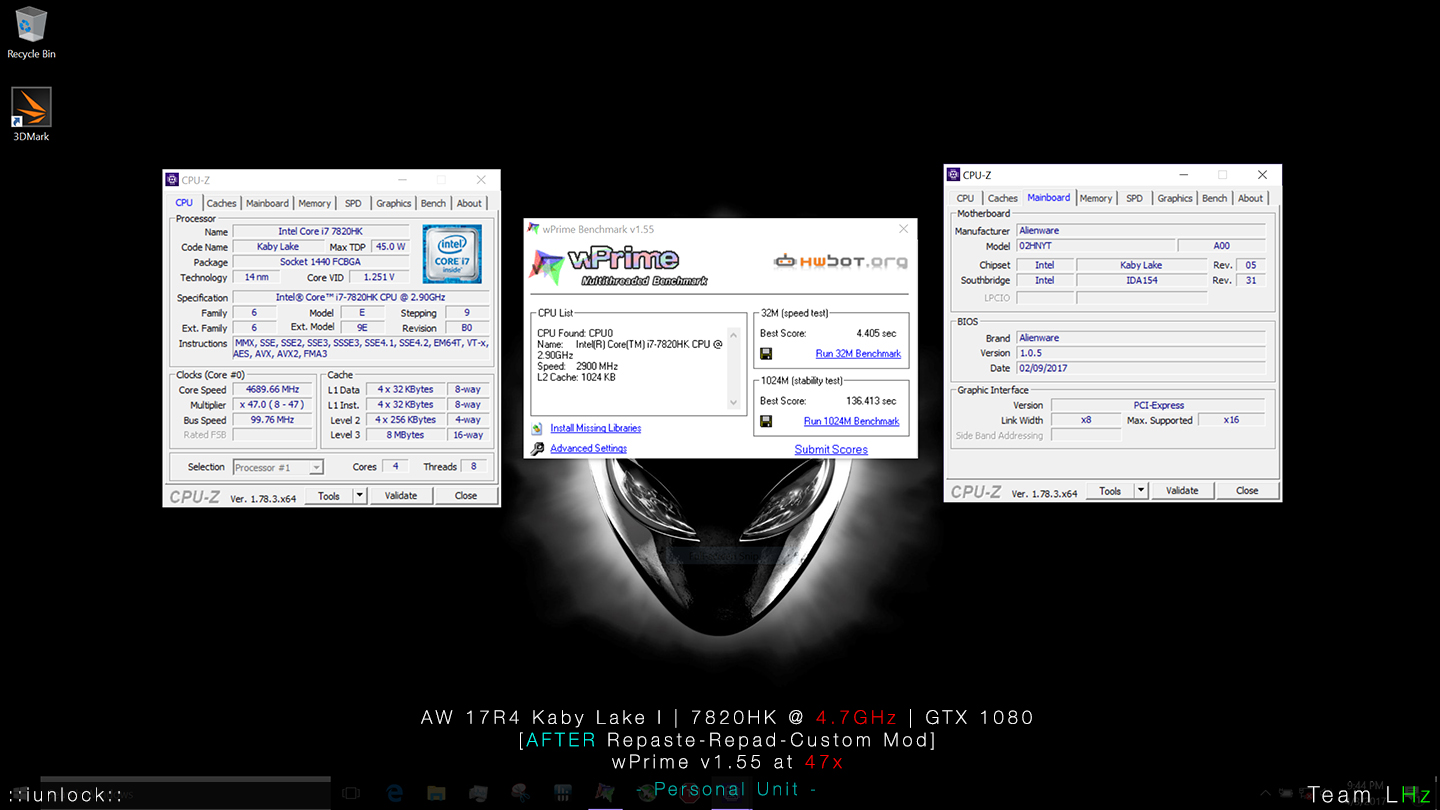Switch to Caches tab in right CPU-Z window
The width and height of the screenshot is (1440, 810).
[x=1002, y=198]
